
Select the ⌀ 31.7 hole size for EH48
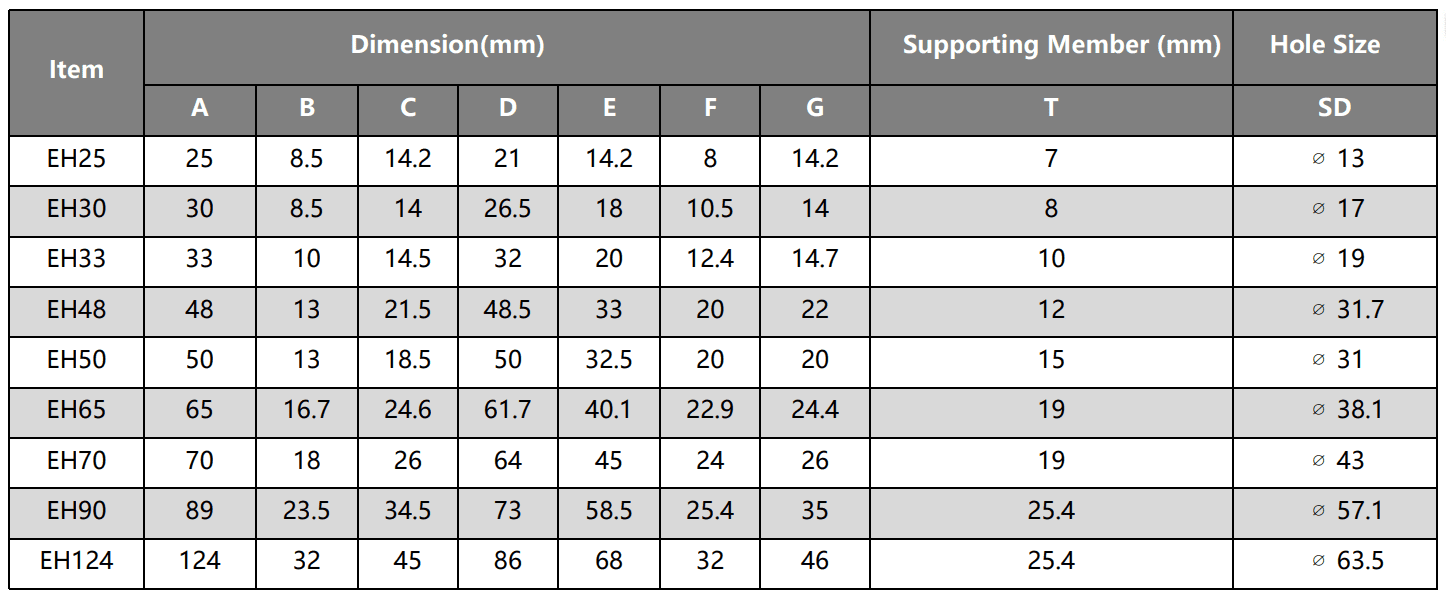(x=1347, y=310)
